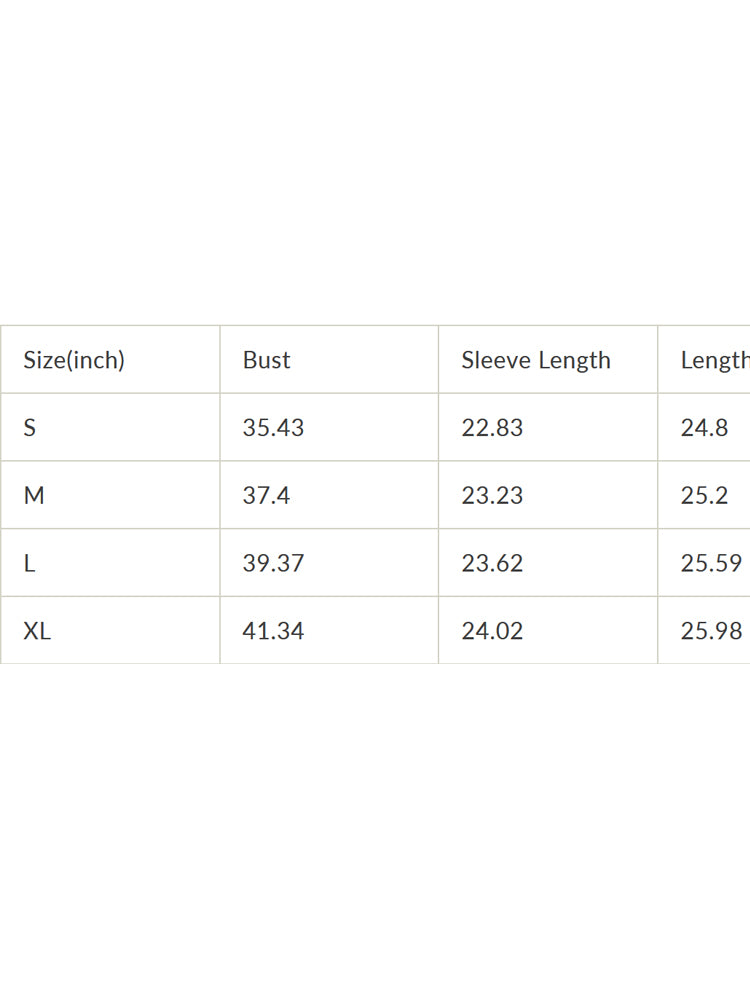Click the Bust column header

pyautogui.click(x=266, y=360)
